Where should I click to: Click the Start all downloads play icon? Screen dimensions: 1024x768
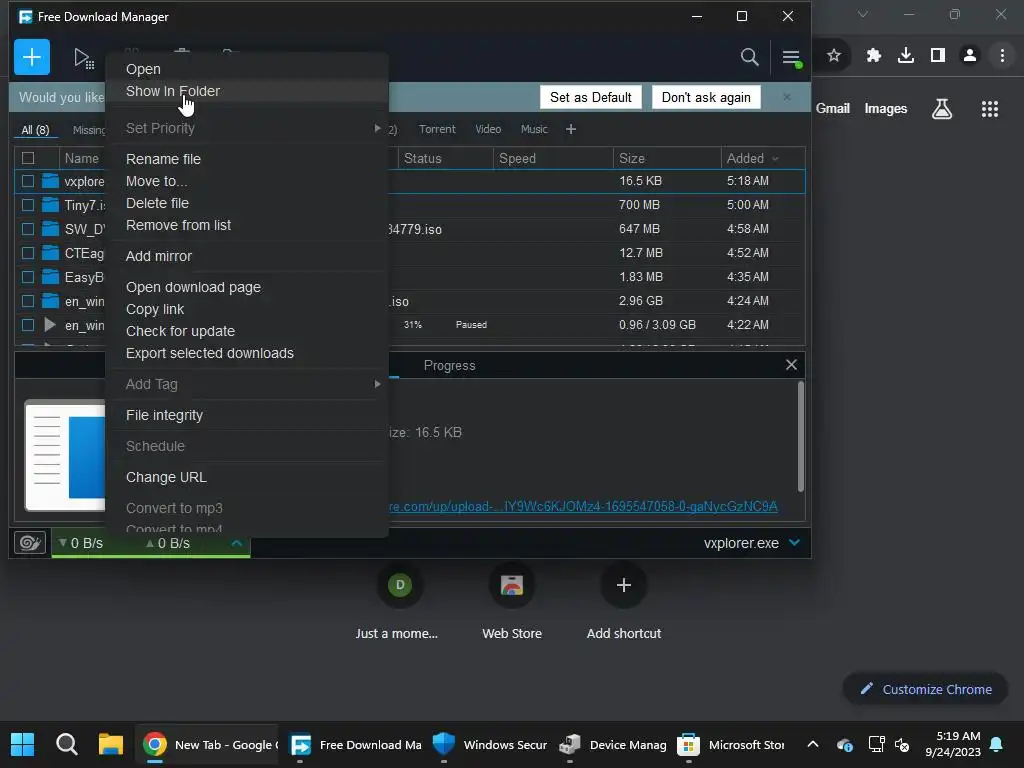(x=83, y=58)
